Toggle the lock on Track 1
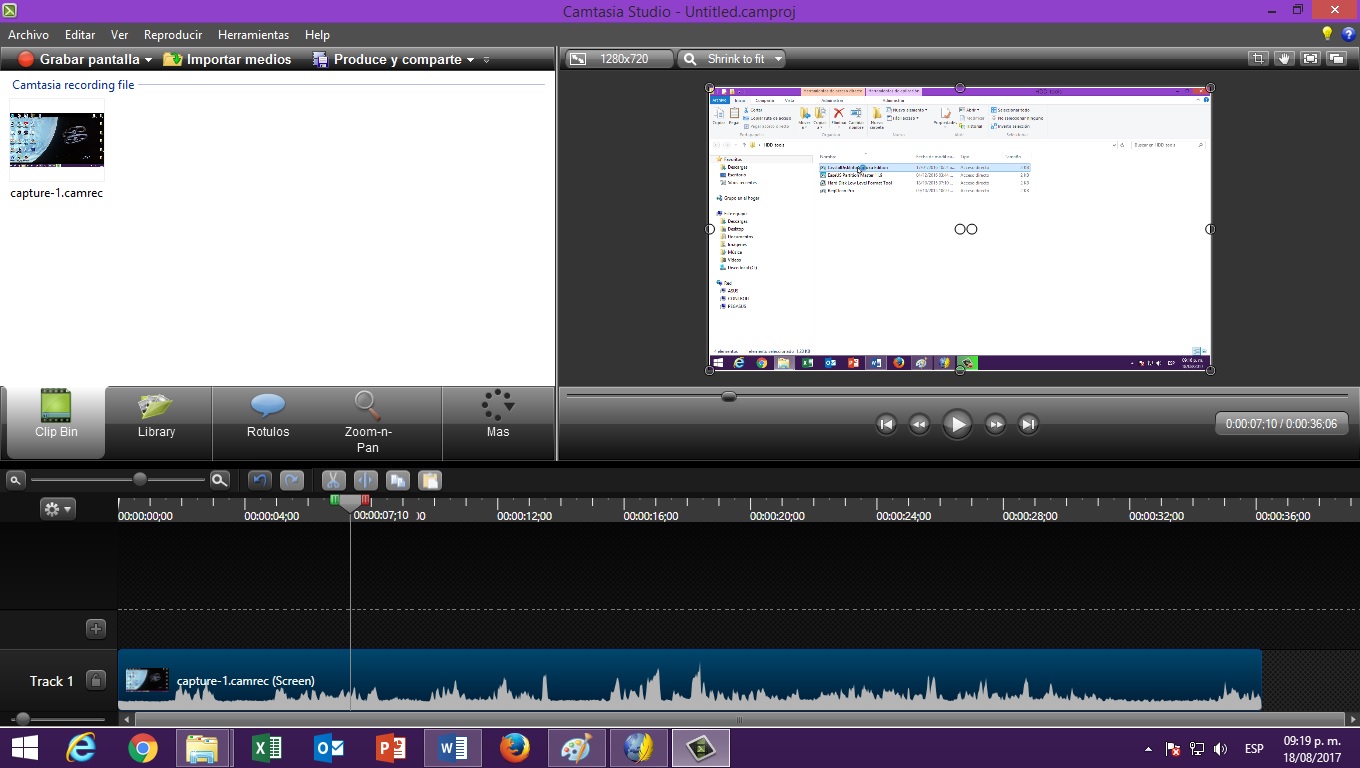The height and width of the screenshot is (768, 1360). (x=96, y=681)
